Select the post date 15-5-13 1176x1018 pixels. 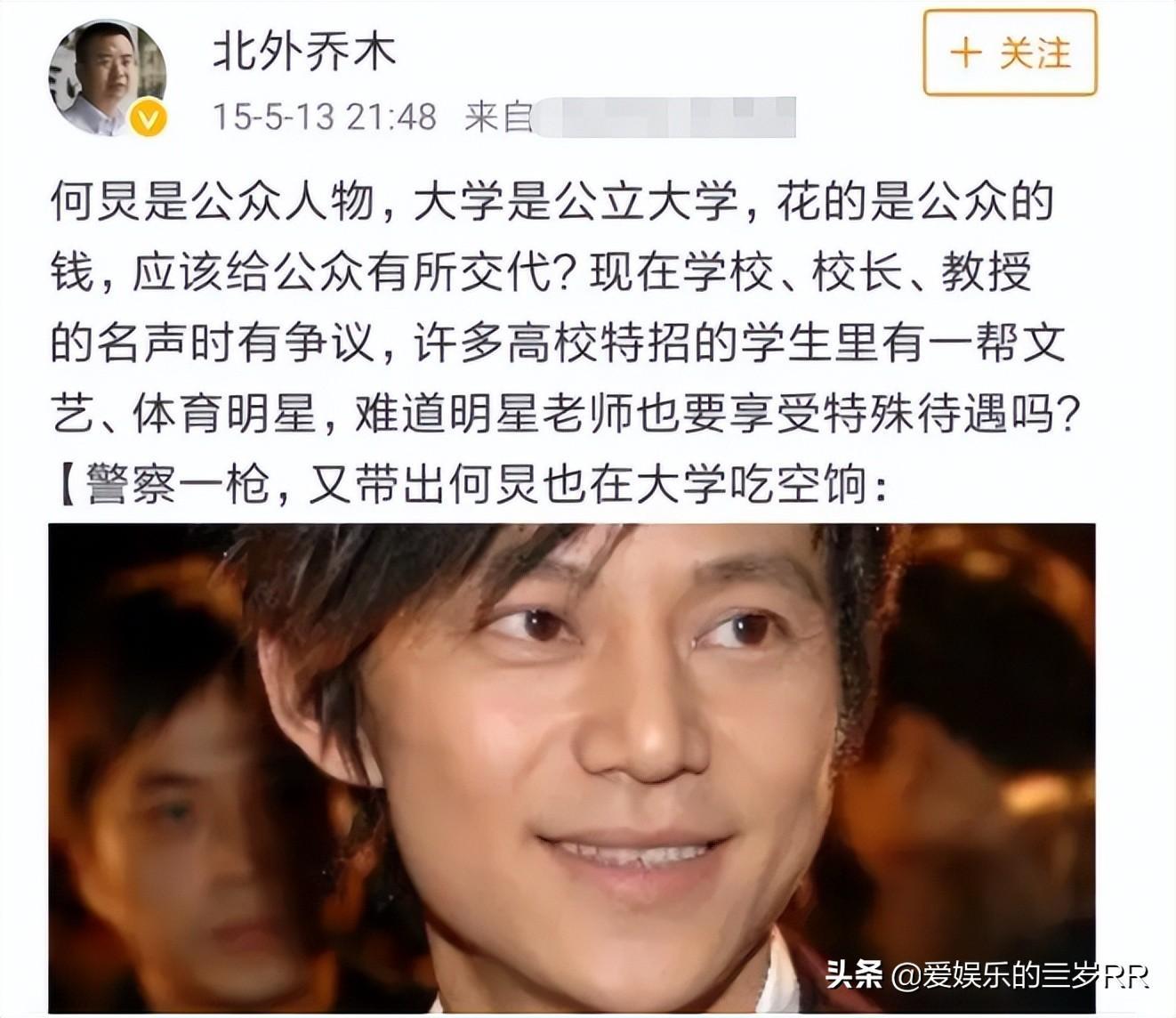pos(273,117)
